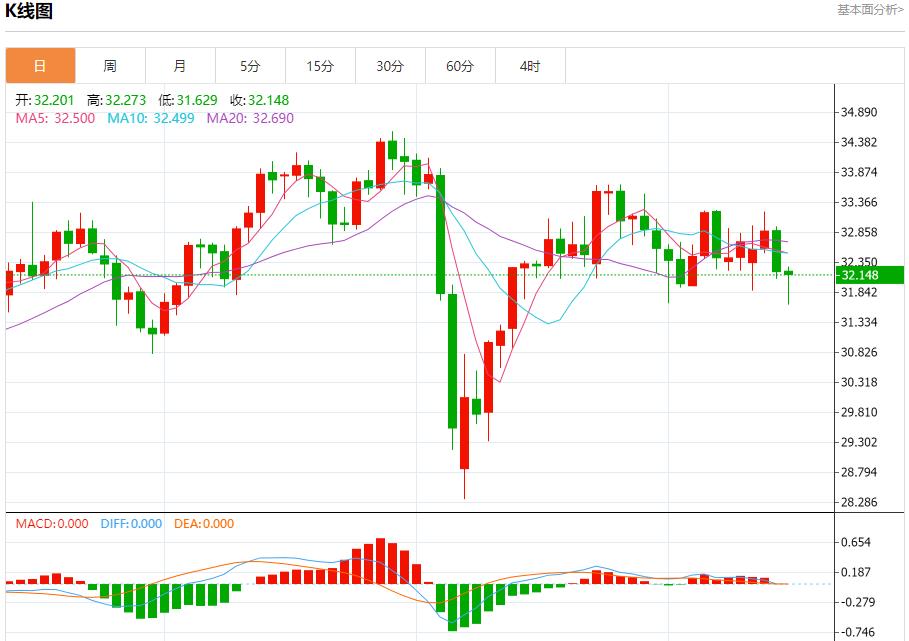Viewport: 909px width, 641px height.
Task: Click the MA5: 32.500 indicator label
Action: [55, 118]
